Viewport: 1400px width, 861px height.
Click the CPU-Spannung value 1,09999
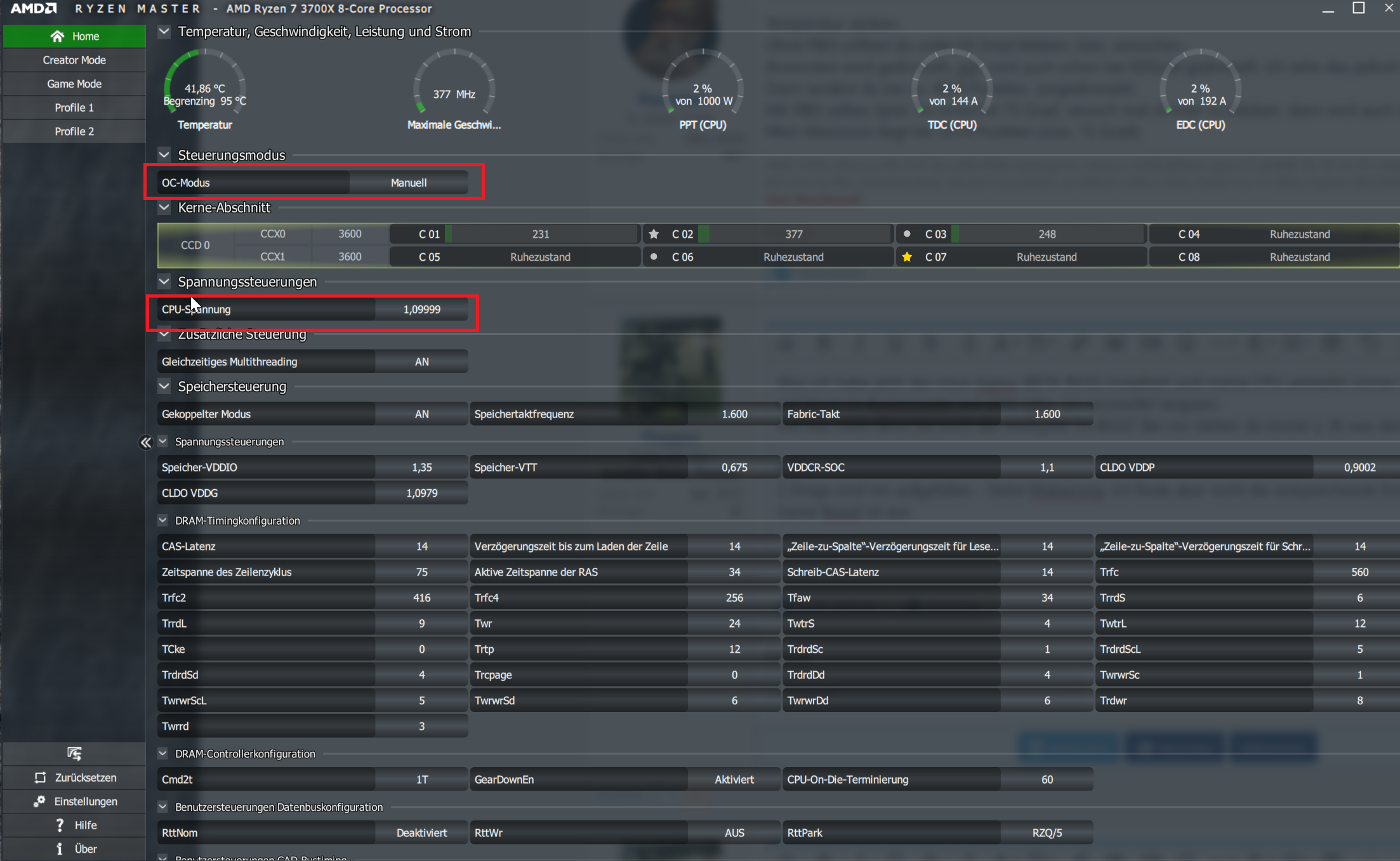(x=421, y=310)
